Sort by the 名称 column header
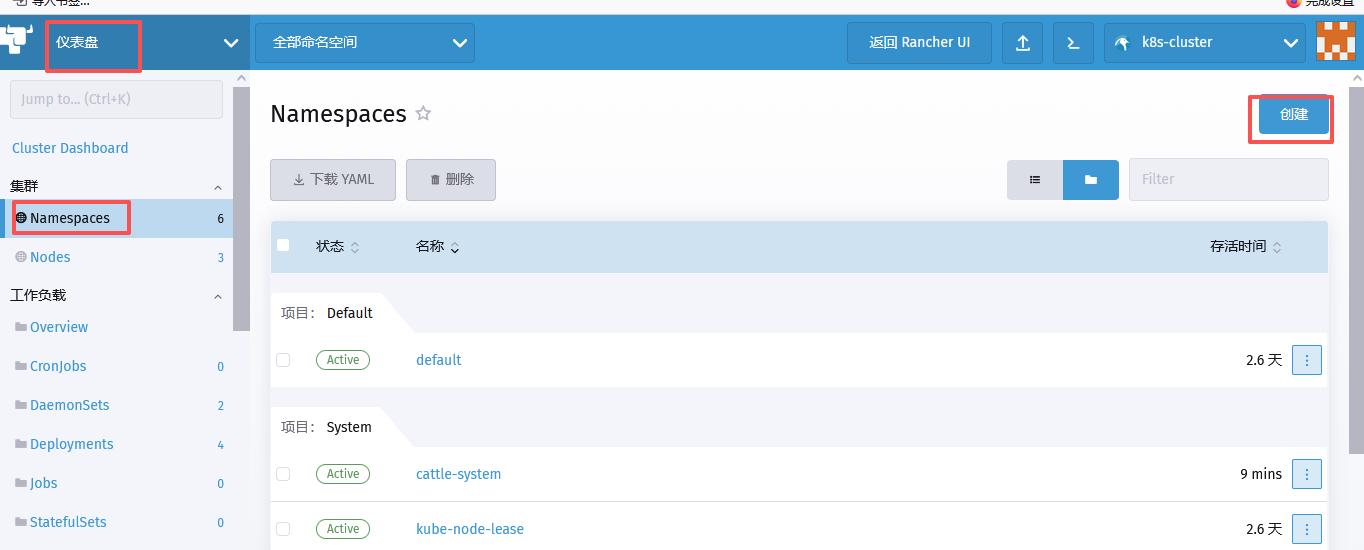This screenshot has width=1364, height=550. 438,246
